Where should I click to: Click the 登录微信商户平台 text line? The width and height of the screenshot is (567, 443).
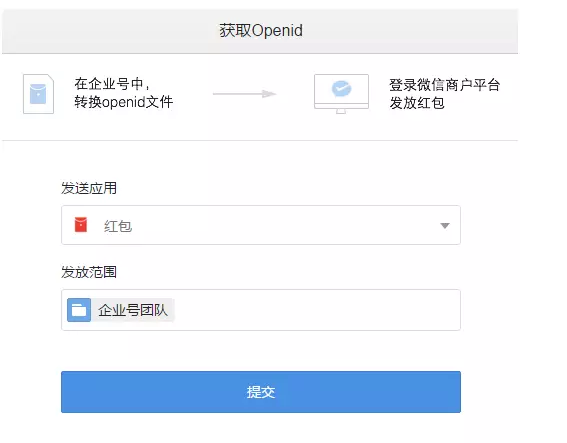(x=444, y=85)
